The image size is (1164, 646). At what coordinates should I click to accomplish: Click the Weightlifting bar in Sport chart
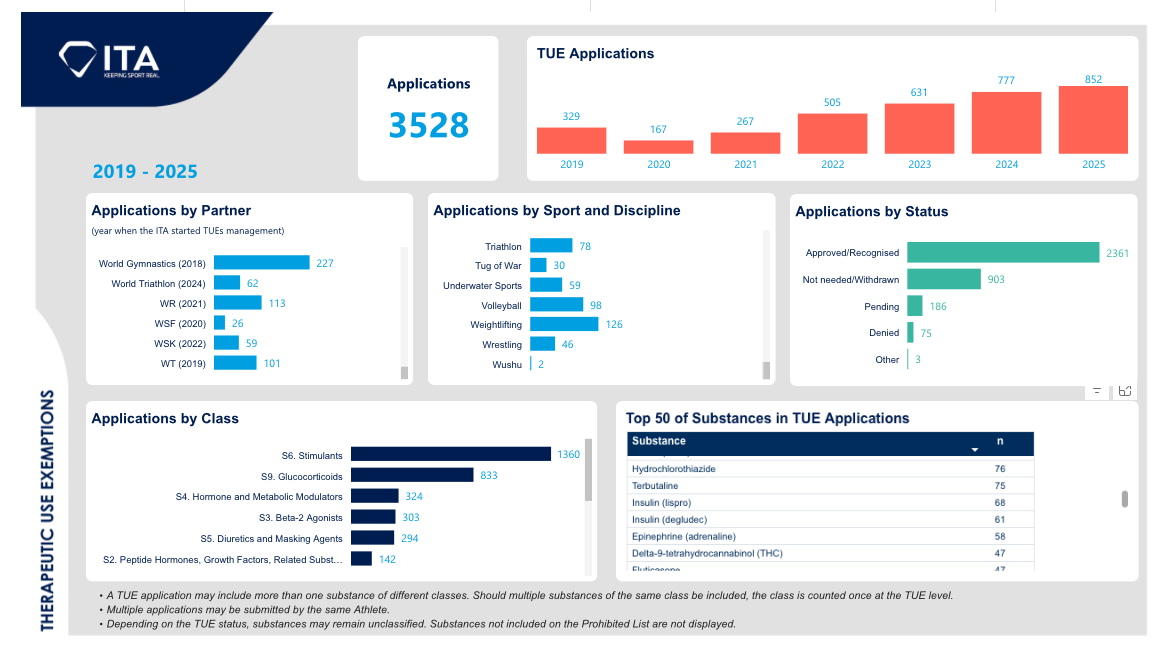coord(563,324)
